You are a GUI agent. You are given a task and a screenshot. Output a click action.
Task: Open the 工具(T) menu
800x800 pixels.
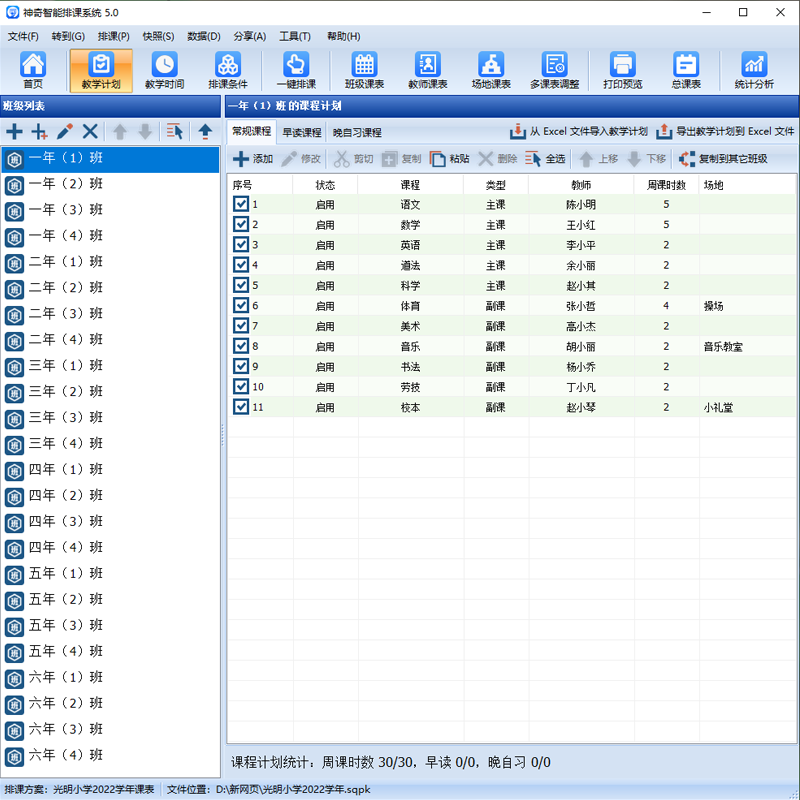tap(295, 36)
